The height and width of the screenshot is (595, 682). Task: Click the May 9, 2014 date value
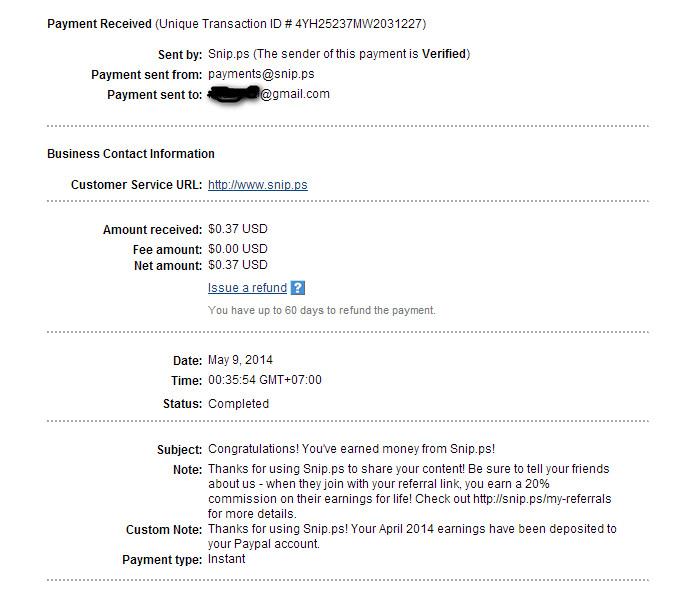pos(240,360)
